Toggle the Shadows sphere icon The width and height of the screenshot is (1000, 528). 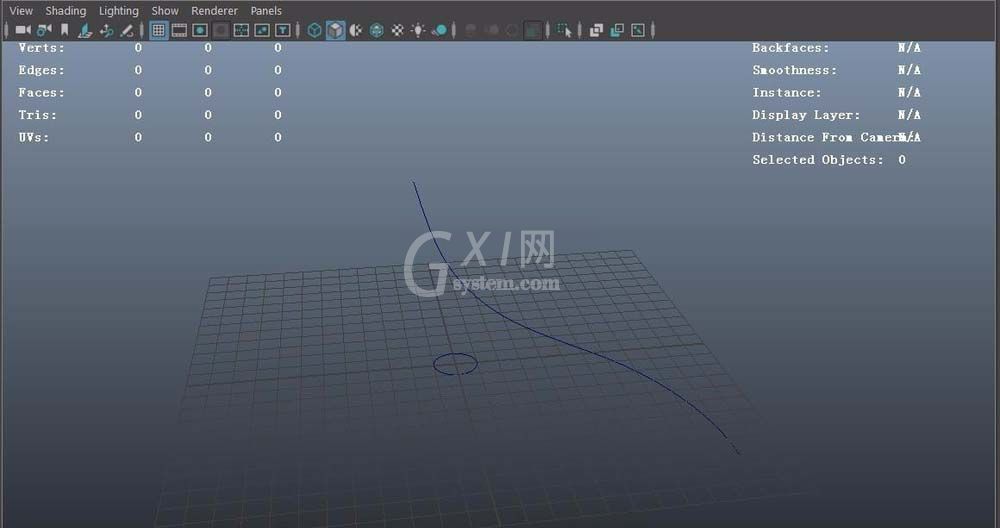(439, 30)
